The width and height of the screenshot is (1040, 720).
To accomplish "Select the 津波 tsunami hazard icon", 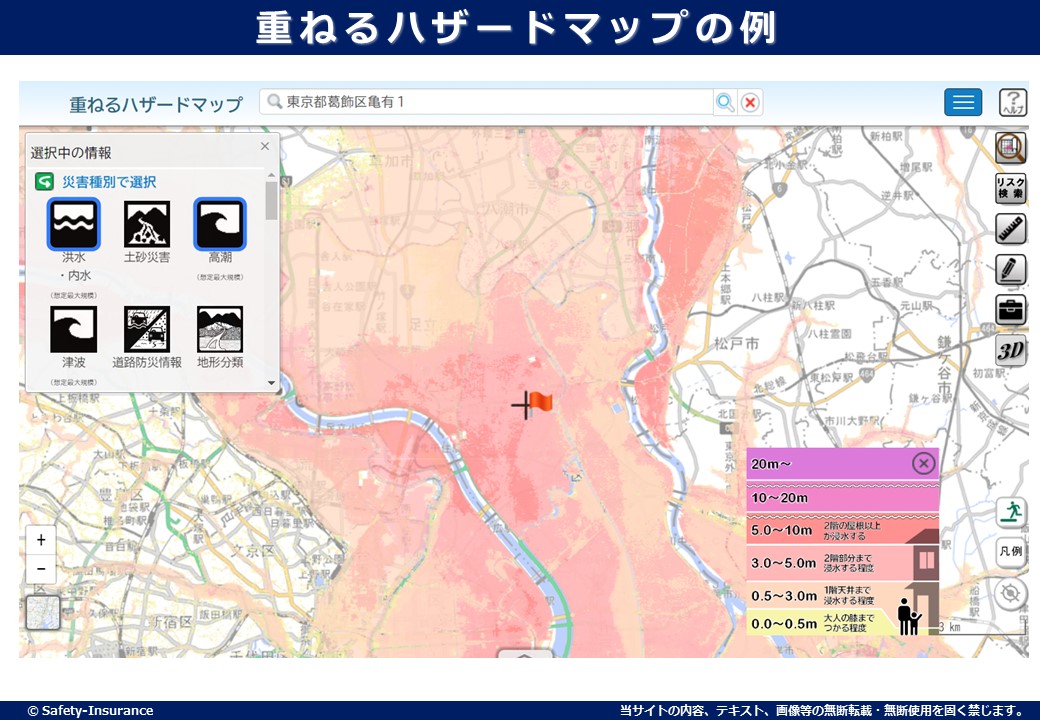I will click(74, 329).
